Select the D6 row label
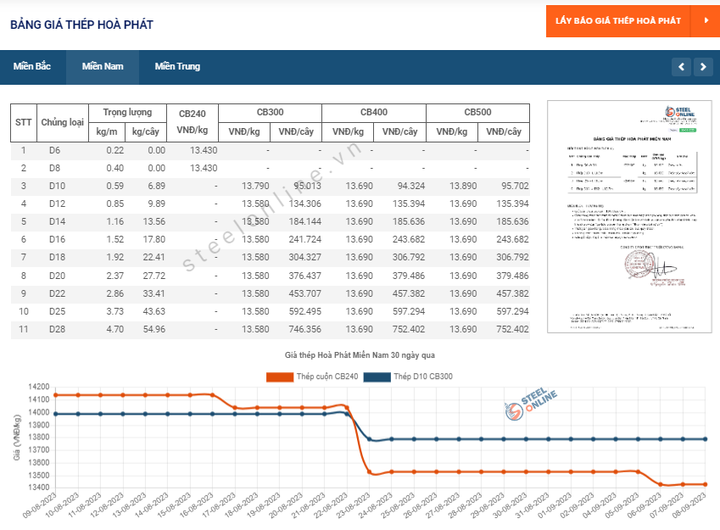This screenshot has width=720, height=530. click(x=55, y=151)
